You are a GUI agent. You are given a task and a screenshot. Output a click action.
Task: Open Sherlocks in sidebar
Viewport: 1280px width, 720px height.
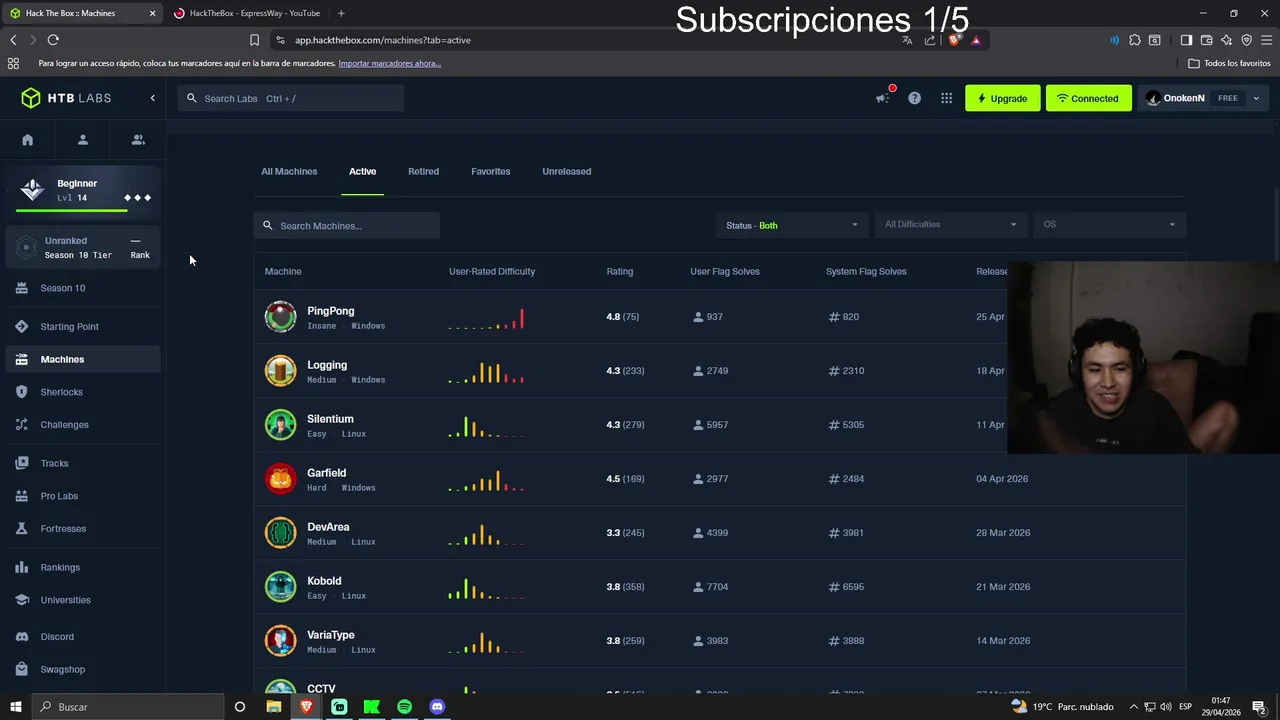pos(82,392)
